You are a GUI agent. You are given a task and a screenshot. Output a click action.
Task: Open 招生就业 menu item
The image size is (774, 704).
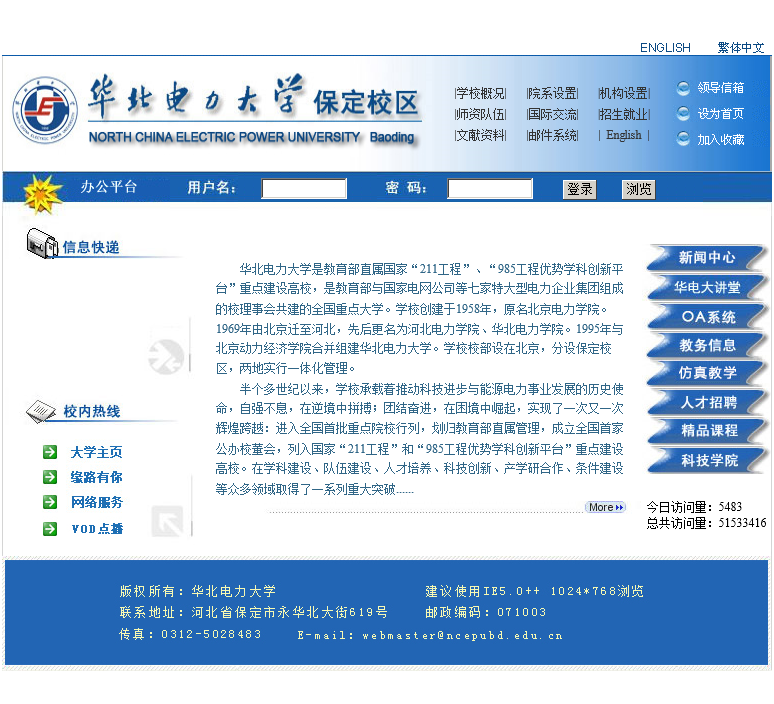coord(624,115)
